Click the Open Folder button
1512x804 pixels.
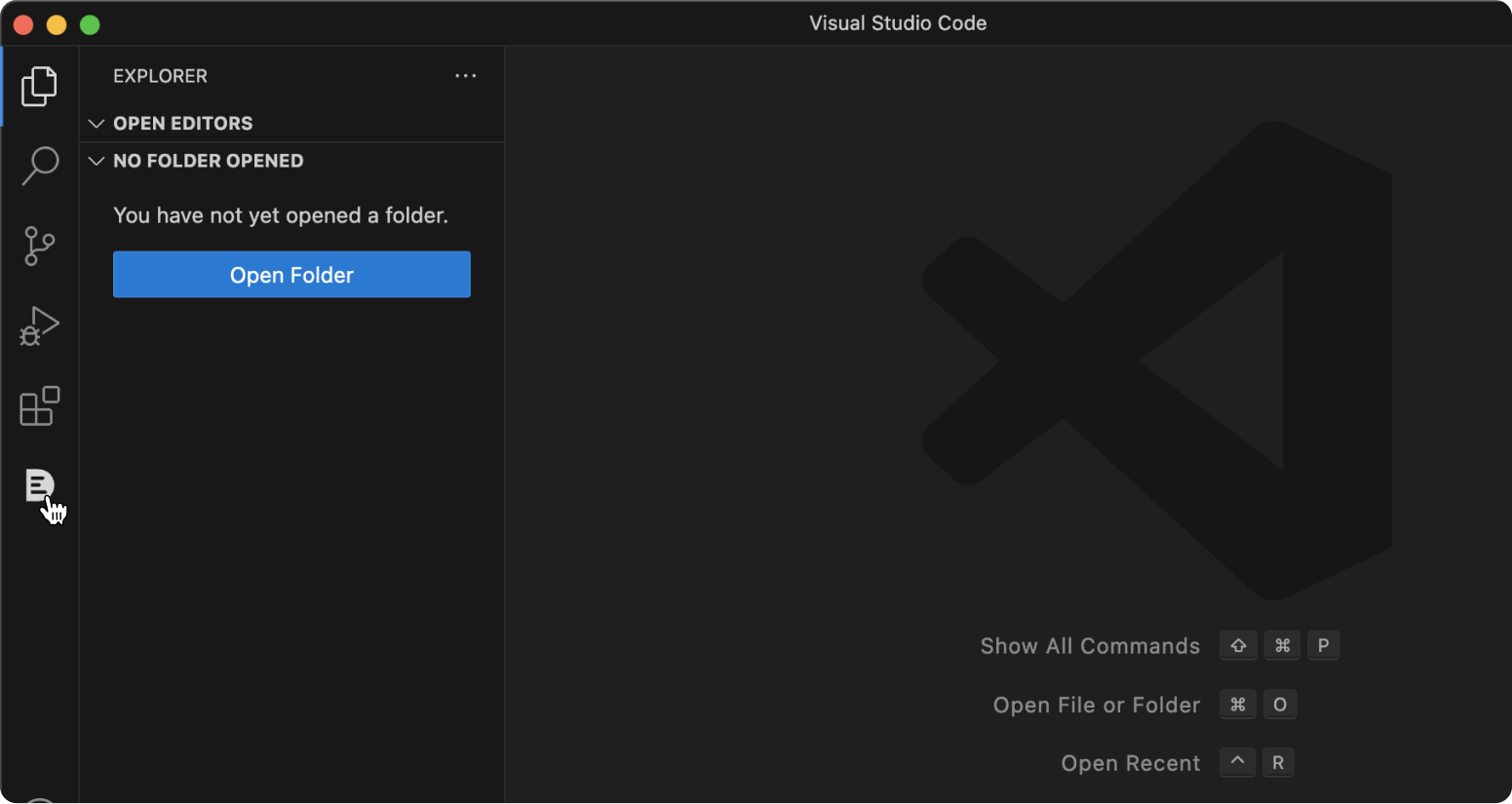click(x=291, y=275)
